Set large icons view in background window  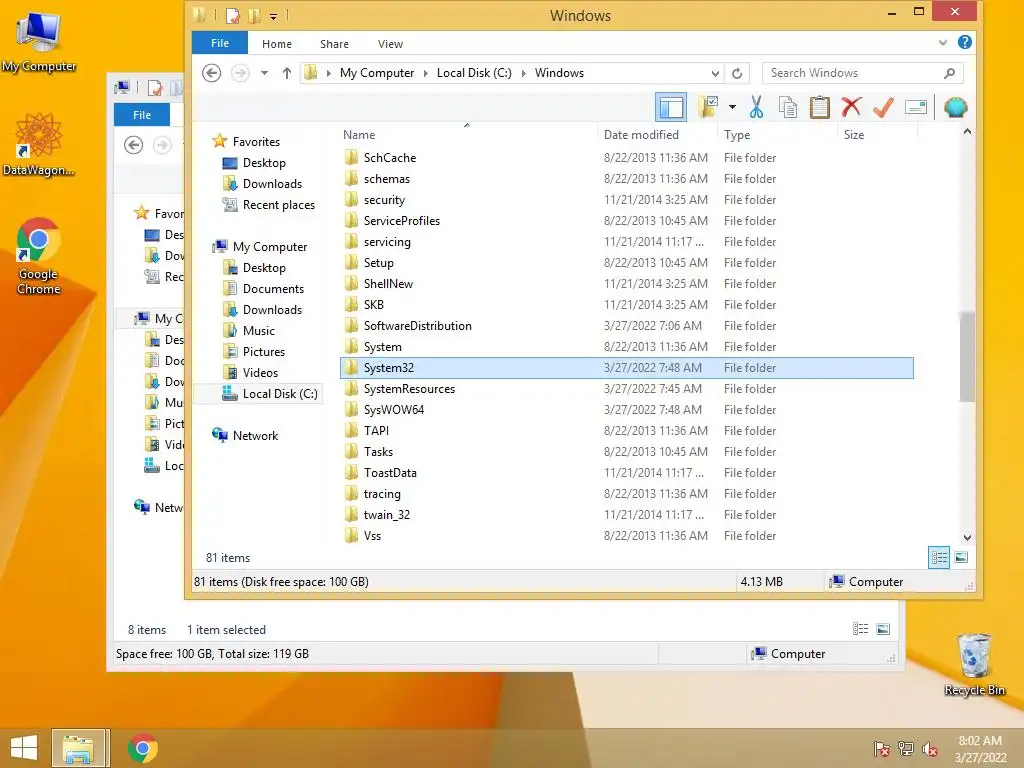coord(883,629)
